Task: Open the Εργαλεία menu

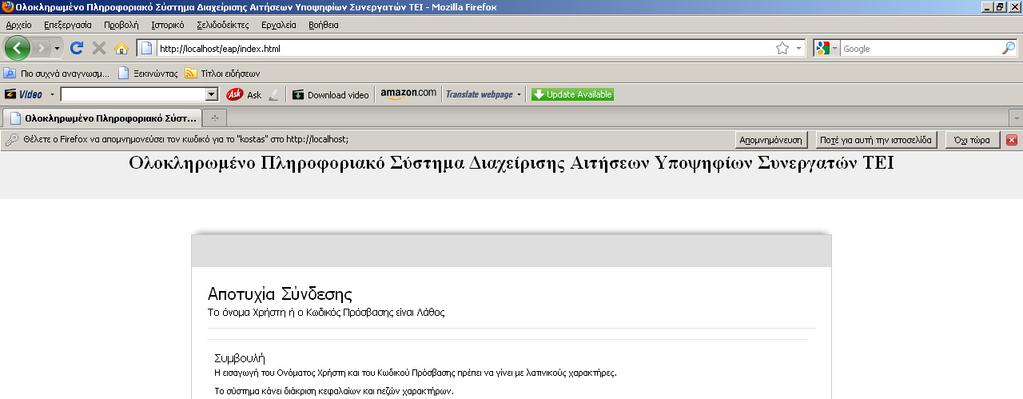Action: (x=279, y=25)
